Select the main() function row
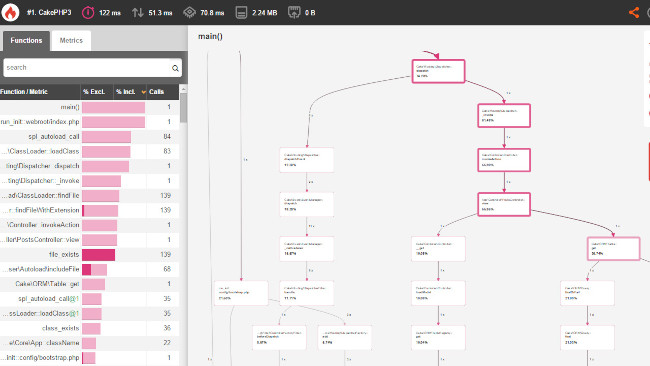650x366 pixels. click(90, 107)
